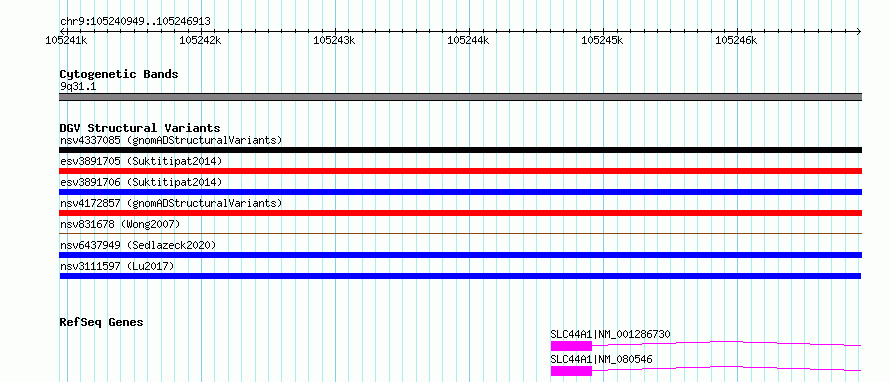Image resolution: width=890 pixels, height=382 pixels.
Task: Click the 105243k ruler tick label
Action: 334,40
